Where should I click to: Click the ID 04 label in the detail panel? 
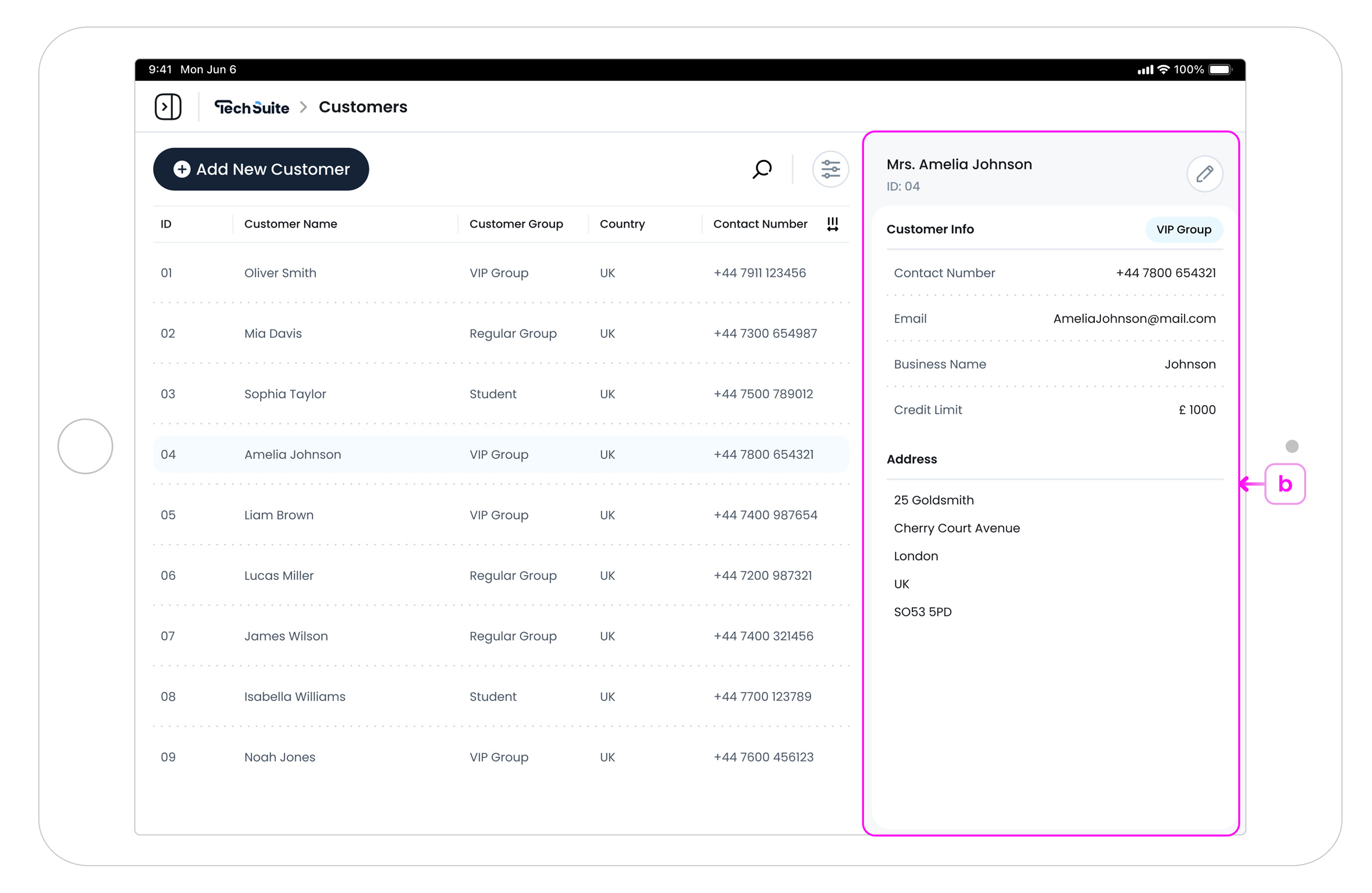(x=903, y=186)
